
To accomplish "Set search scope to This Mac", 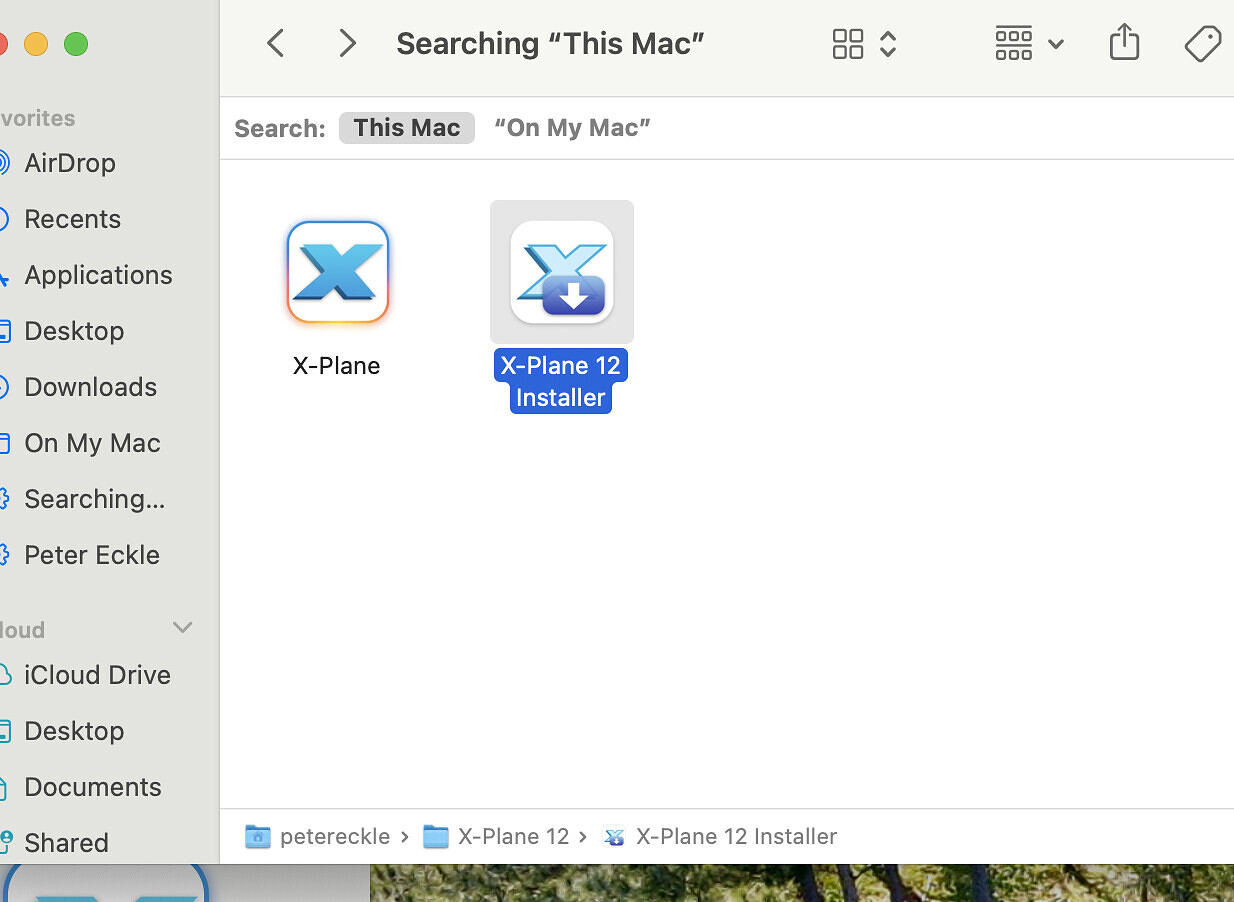I will (x=407, y=128).
